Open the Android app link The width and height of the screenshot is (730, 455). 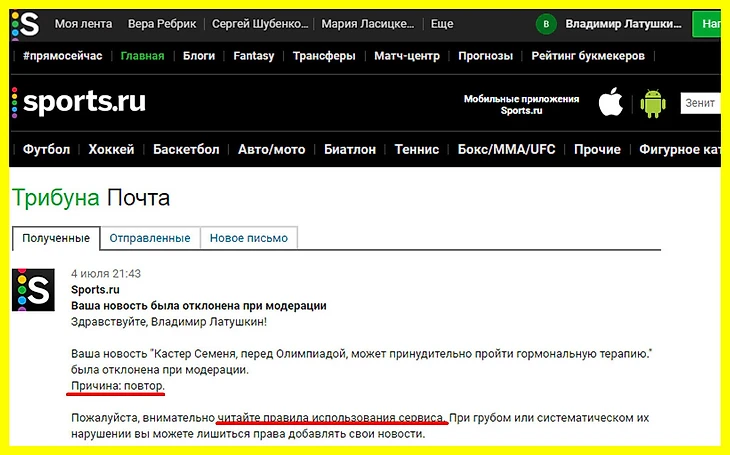653,103
